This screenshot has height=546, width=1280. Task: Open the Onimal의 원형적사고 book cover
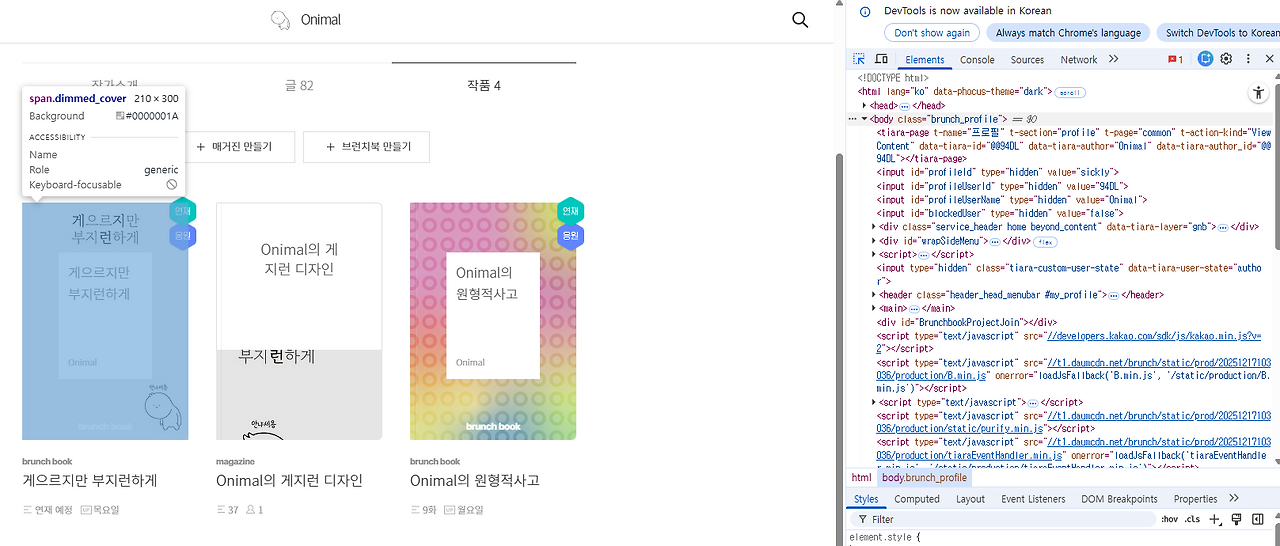point(493,321)
